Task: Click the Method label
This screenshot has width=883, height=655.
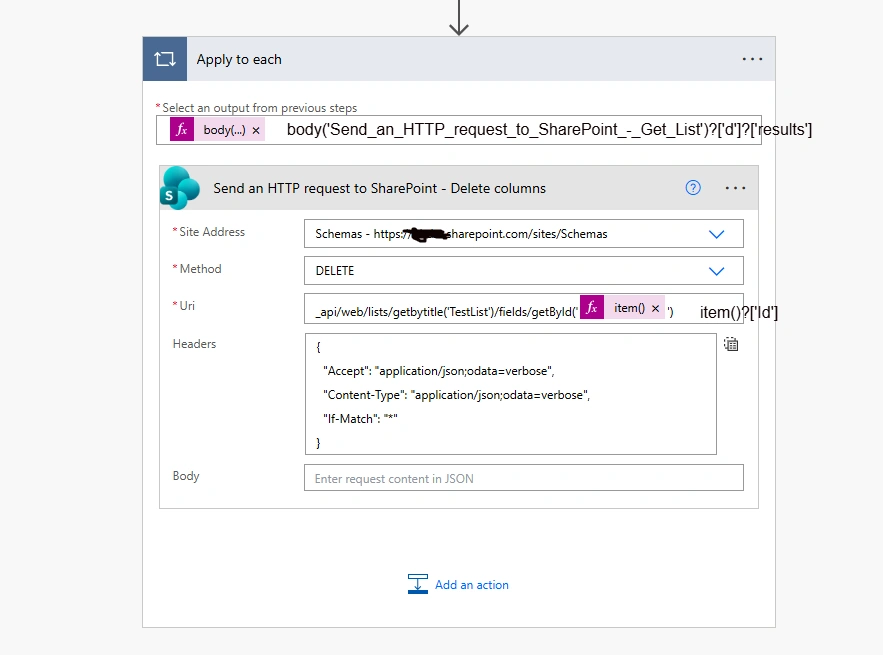Action: [200, 269]
